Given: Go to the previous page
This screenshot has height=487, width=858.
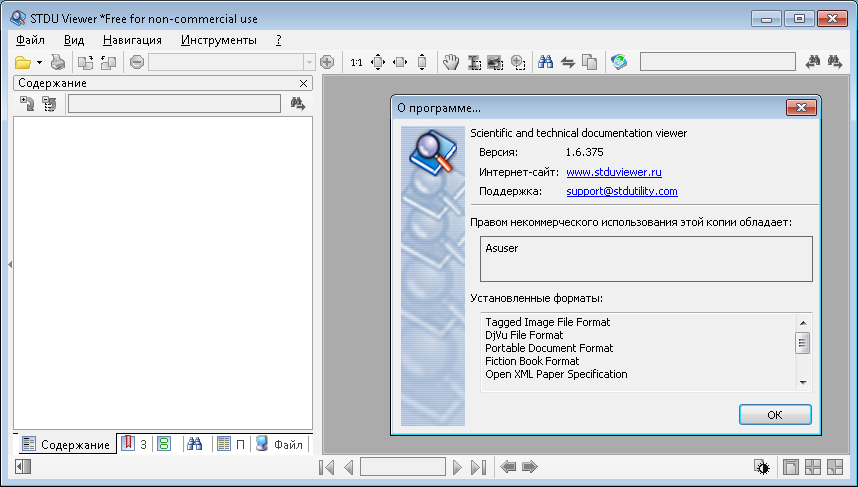Looking at the screenshot, I should click(349, 467).
